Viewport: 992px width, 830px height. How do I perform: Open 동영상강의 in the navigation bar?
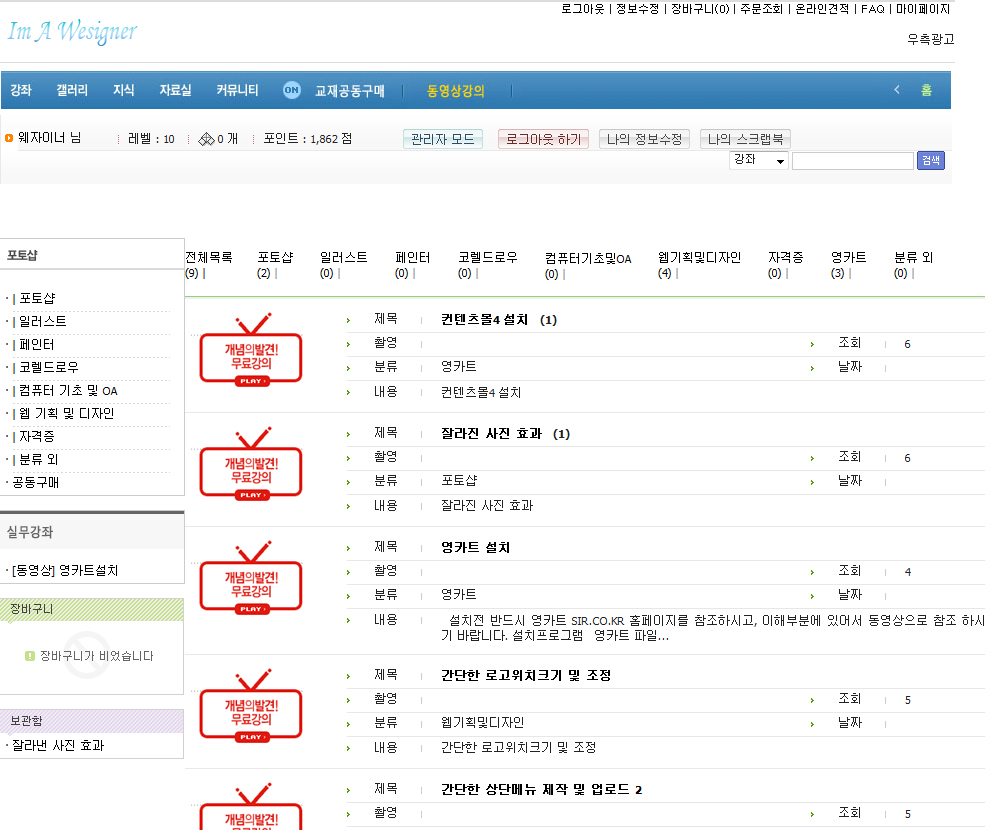[455, 90]
